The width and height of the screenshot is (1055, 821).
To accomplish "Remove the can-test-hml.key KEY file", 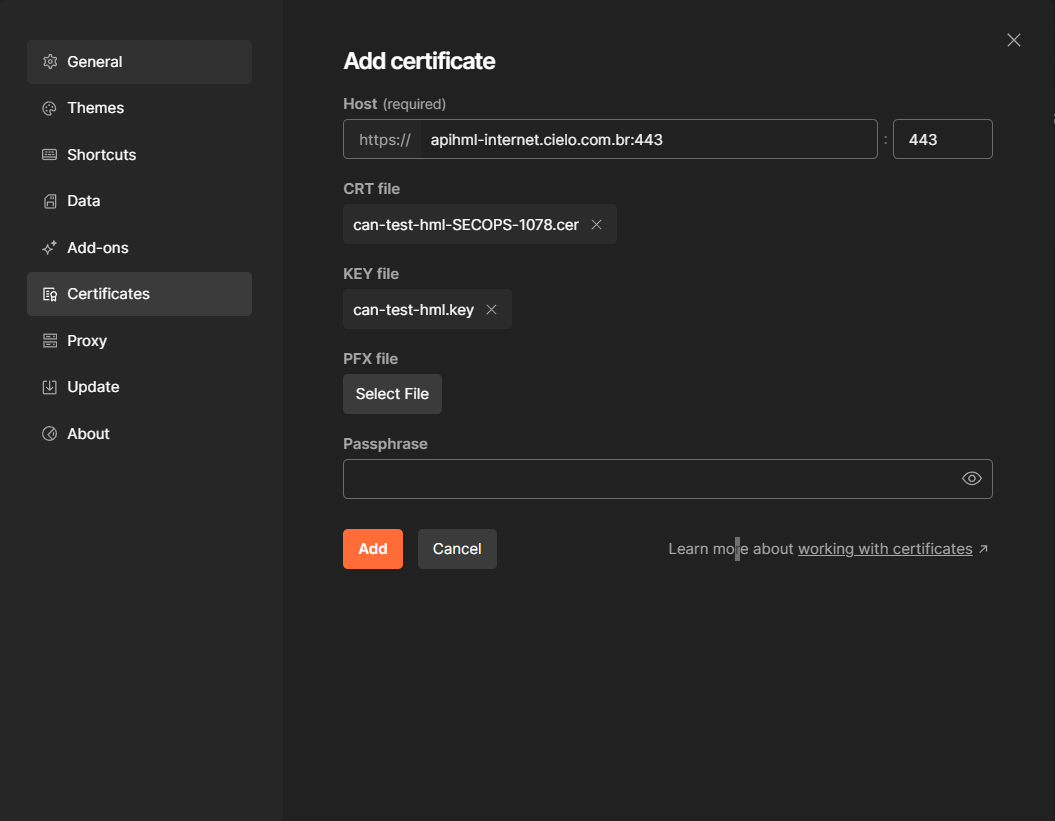I will coord(491,310).
